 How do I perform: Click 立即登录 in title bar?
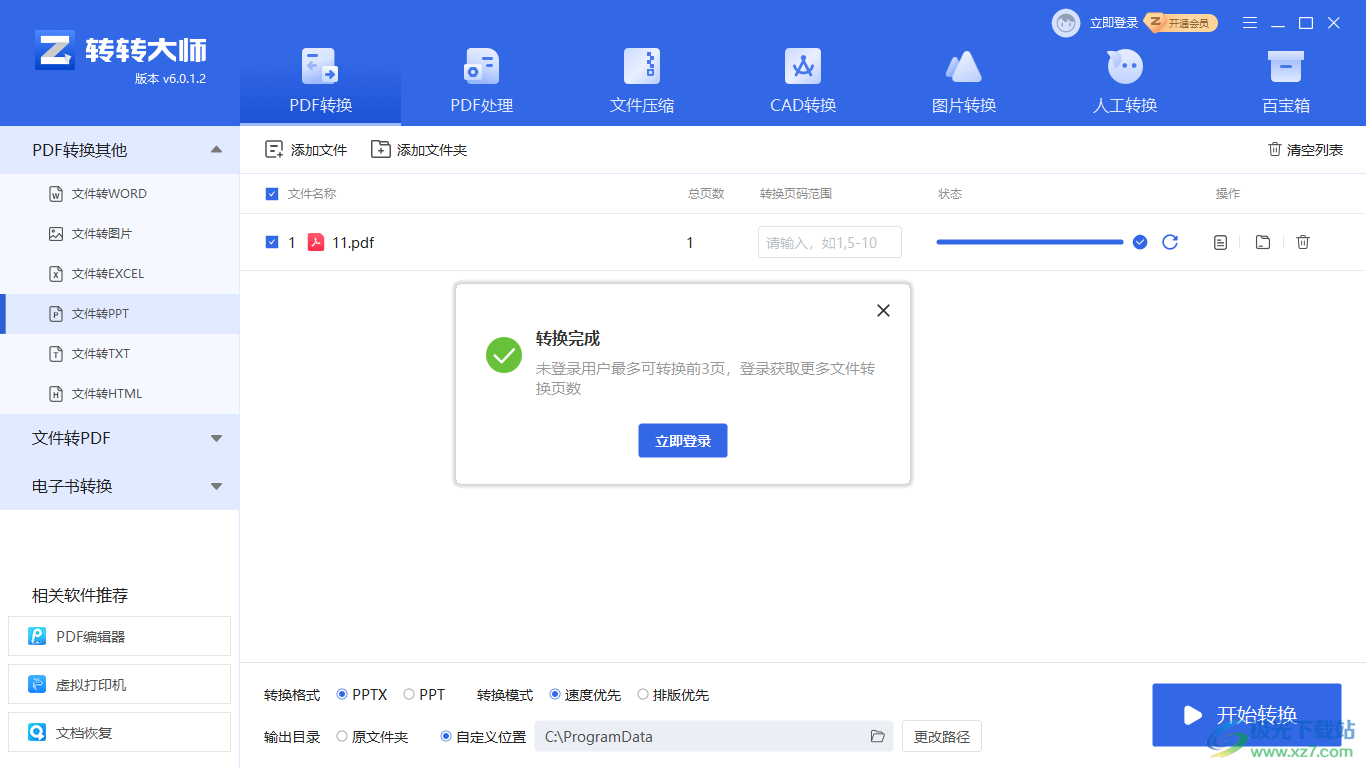click(1113, 23)
